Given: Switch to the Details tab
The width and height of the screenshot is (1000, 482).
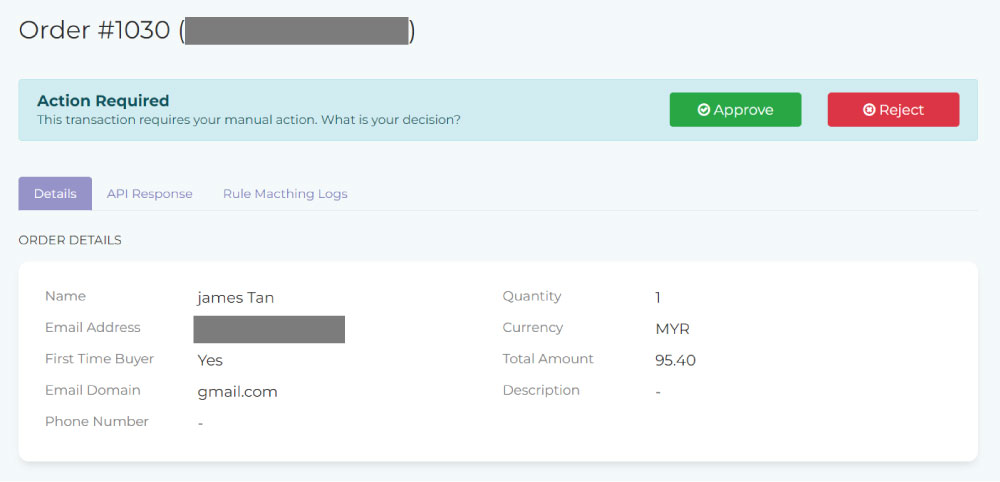Looking at the screenshot, I should 55,194.
